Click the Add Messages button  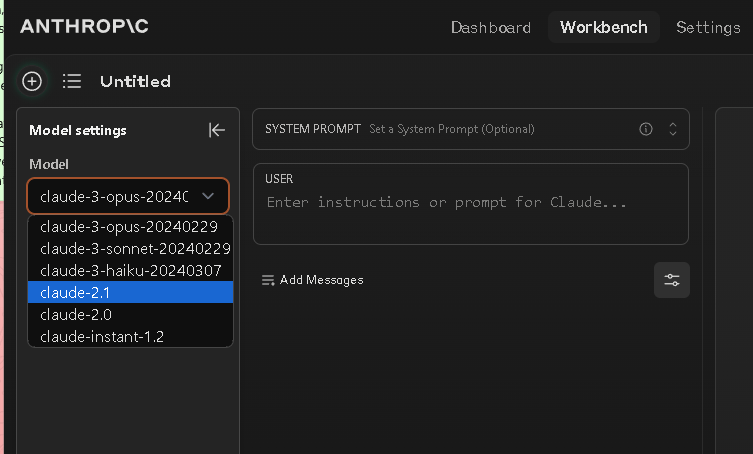tap(313, 280)
